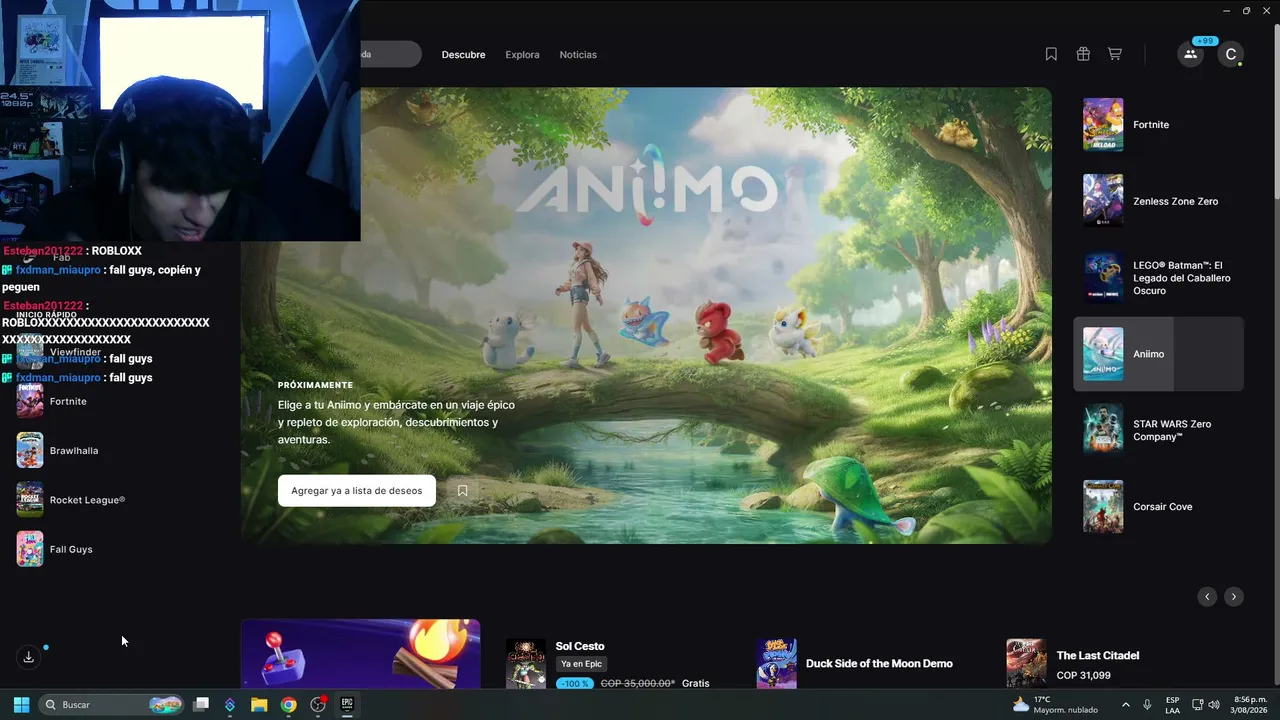Go to the next carousel page arrow
The height and width of the screenshot is (720, 1280).
[1234, 596]
